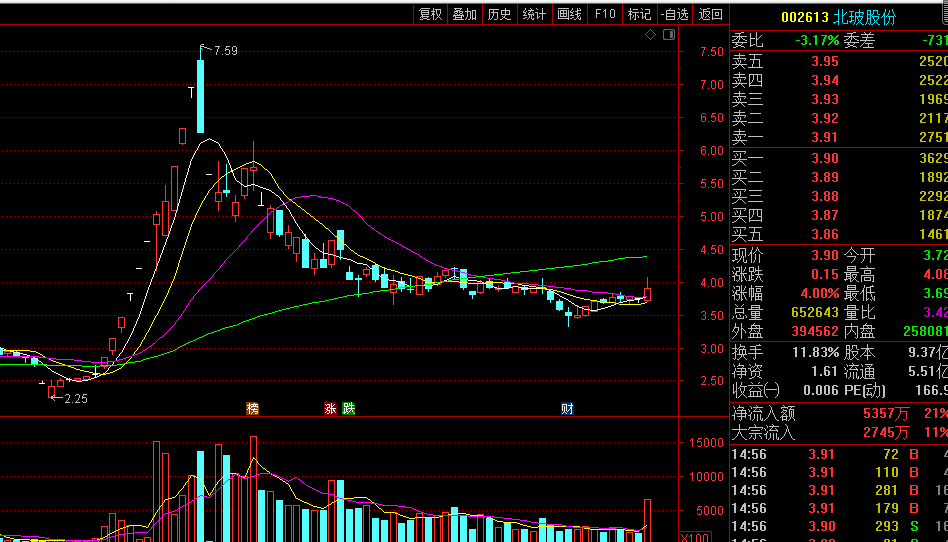948x542 pixels.
Task: Click the diamond icon above the price axis
Action: [651, 35]
